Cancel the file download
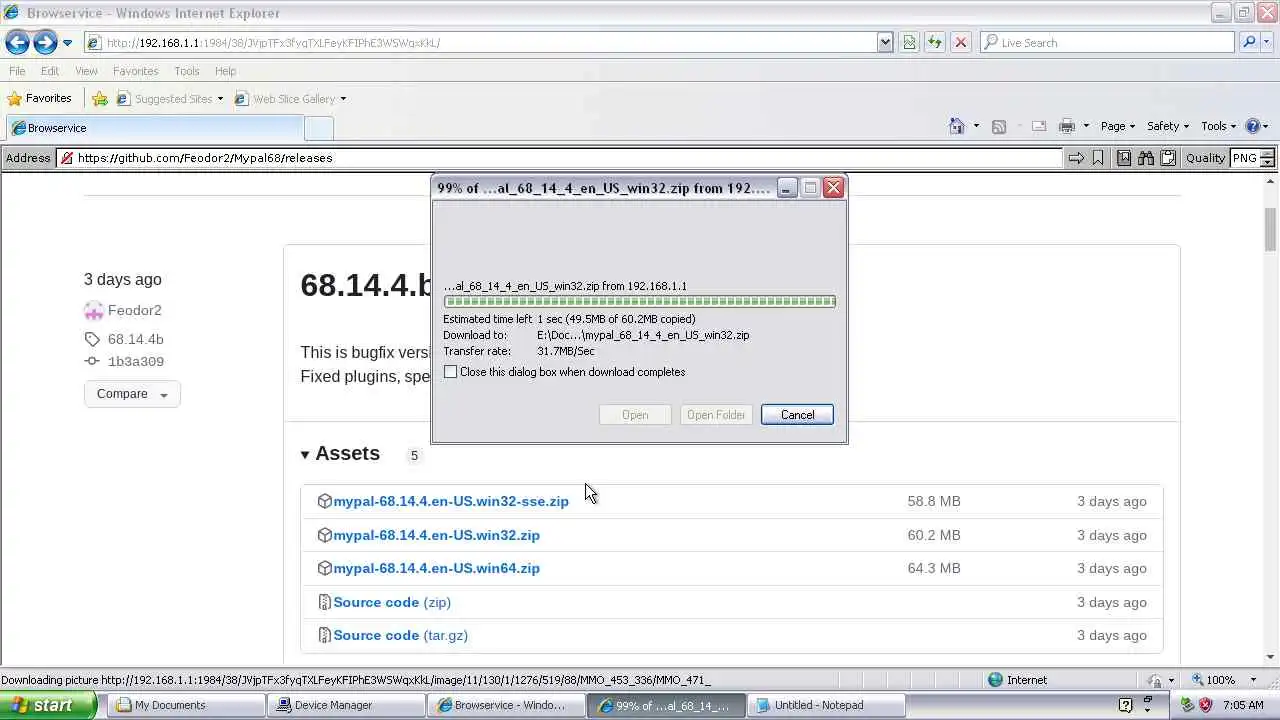1280x720 pixels. coord(797,415)
